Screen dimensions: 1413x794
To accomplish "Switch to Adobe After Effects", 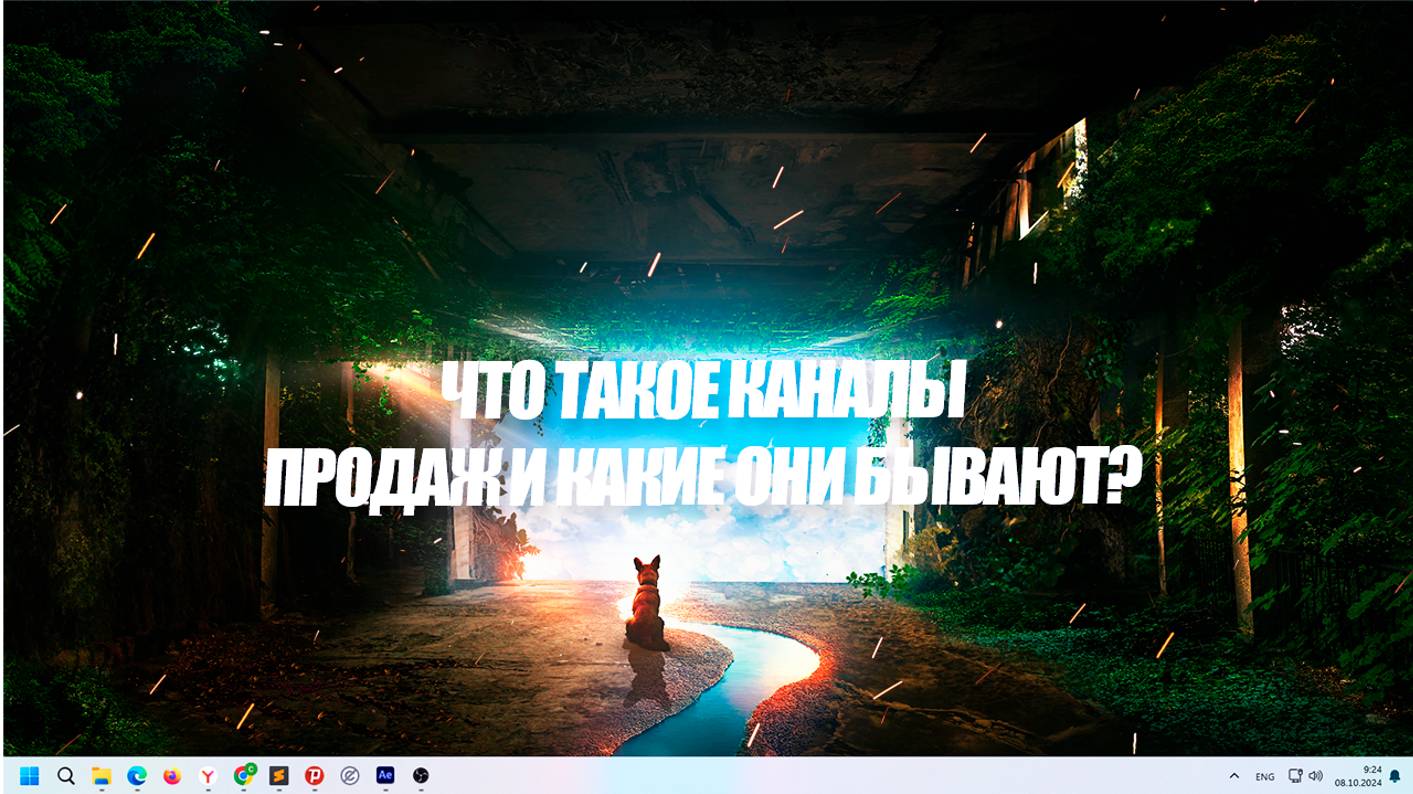I will [x=385, y=775].
